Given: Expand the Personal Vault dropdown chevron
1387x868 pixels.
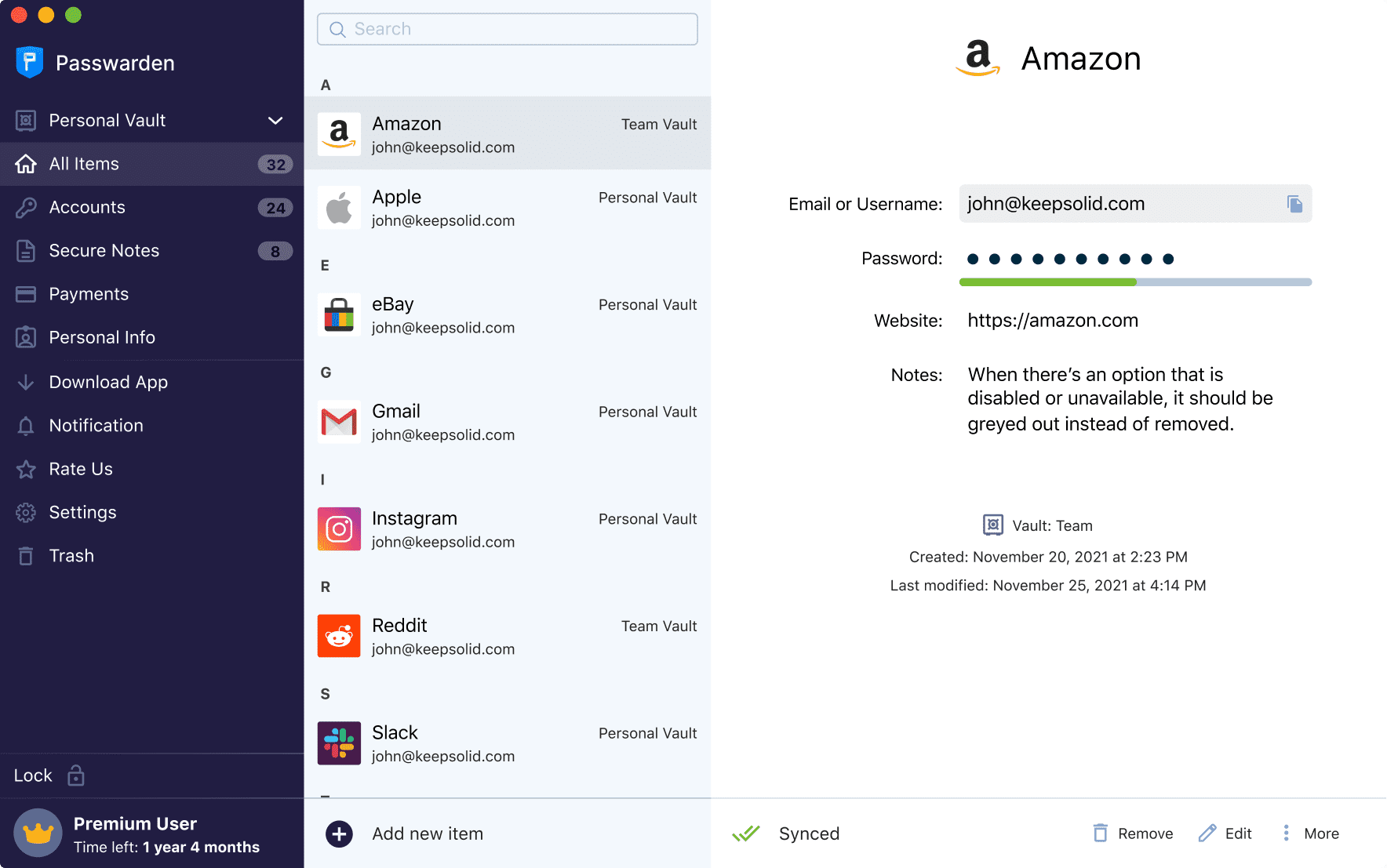Looking at the screenshot, I should [275, 121].
